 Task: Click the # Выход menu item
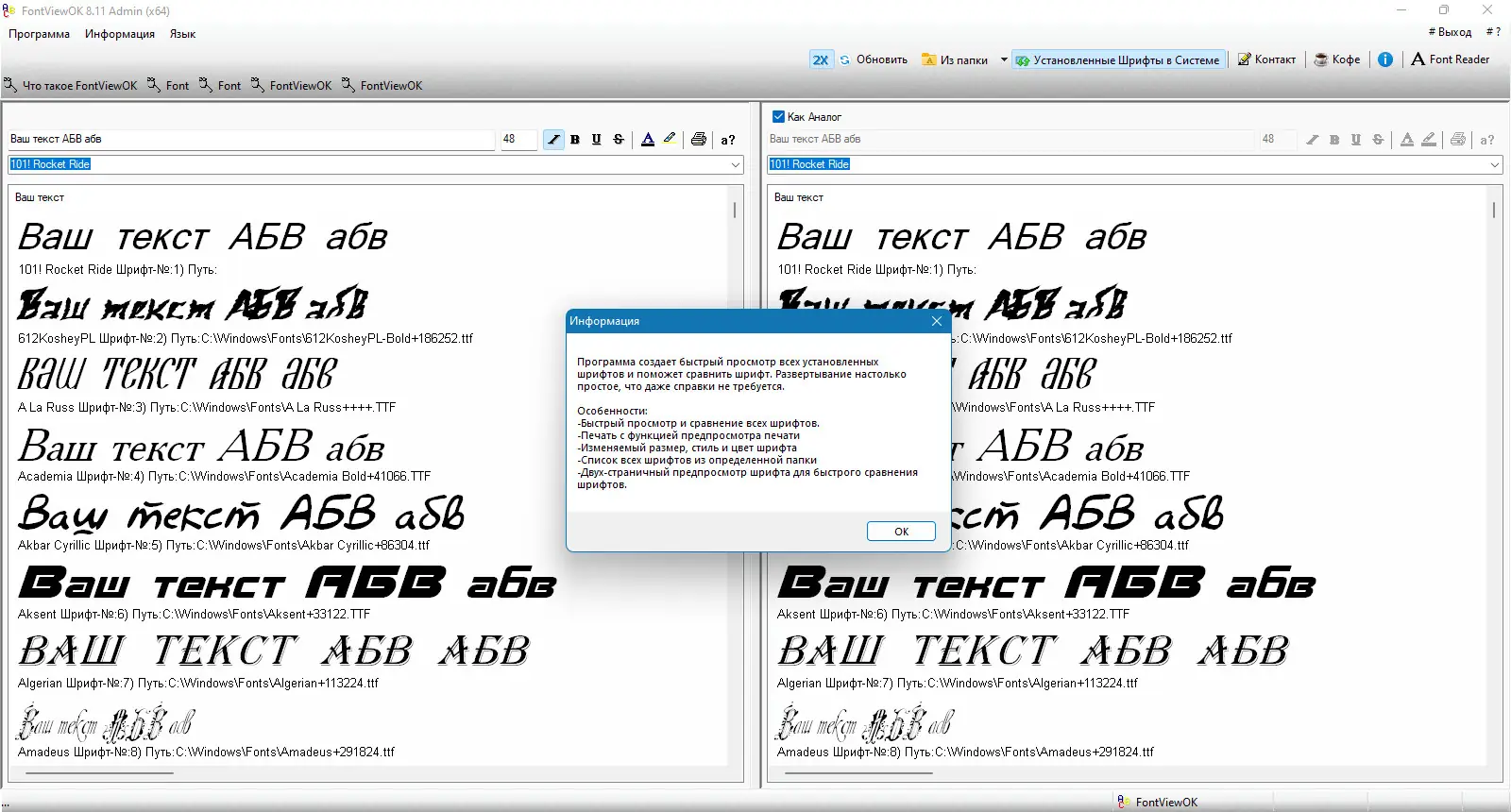coord(1450,32)
